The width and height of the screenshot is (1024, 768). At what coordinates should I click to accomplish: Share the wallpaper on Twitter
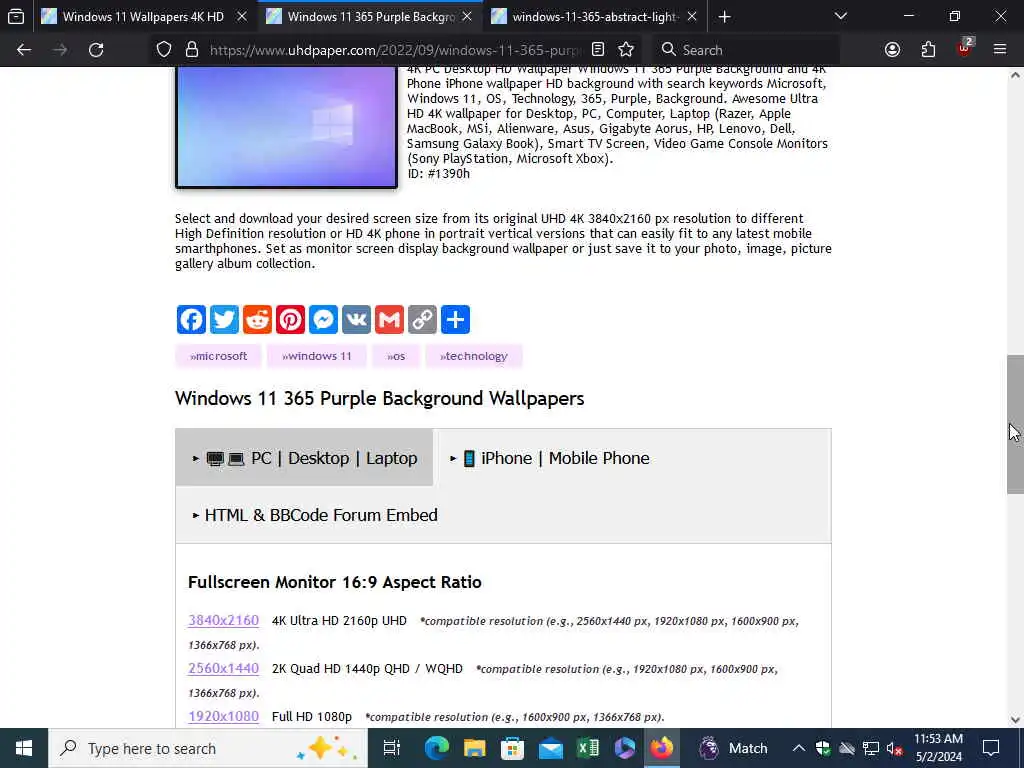224,319
